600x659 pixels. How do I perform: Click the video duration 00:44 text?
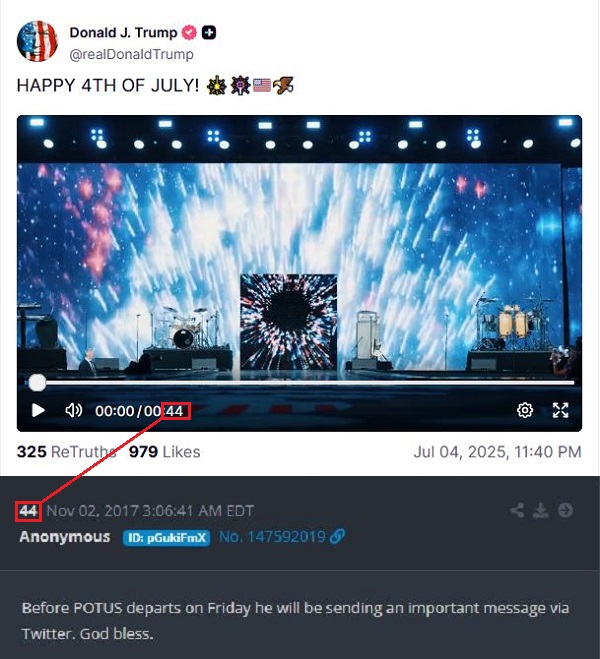coord(163,411)
